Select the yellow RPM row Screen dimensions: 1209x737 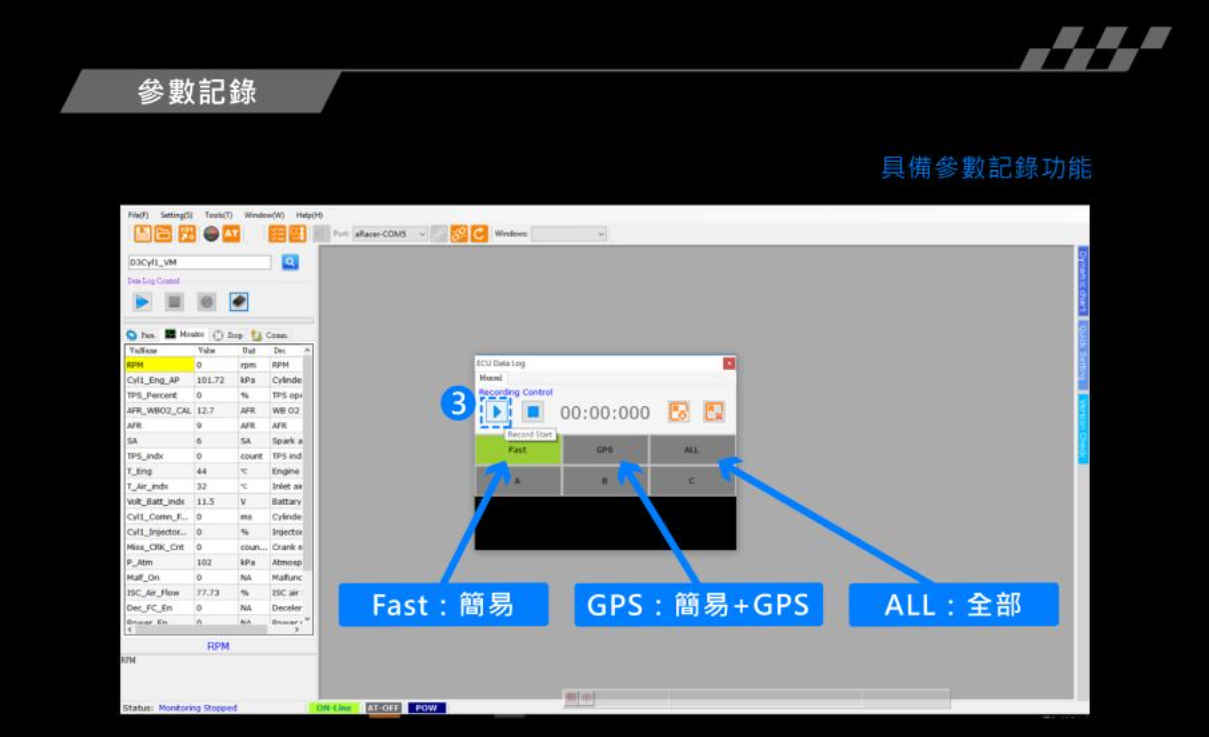[214, 365]
